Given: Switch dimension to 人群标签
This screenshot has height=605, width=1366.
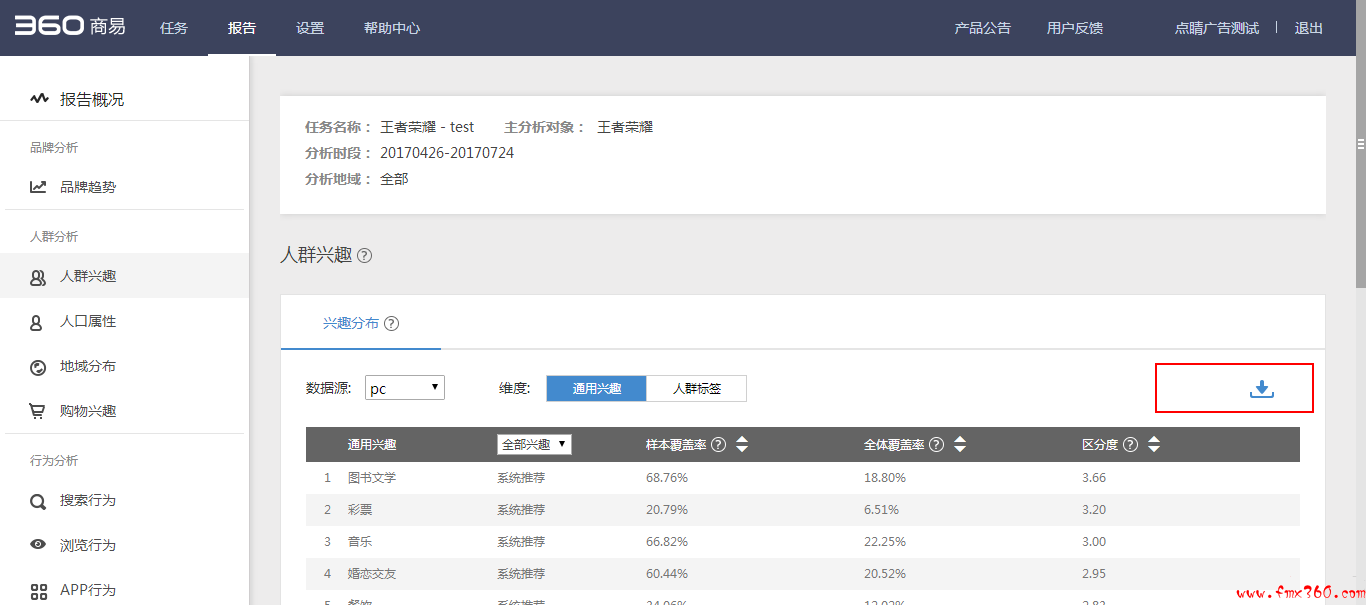Looking at the screenshot, I should click(x=697, y=388).
